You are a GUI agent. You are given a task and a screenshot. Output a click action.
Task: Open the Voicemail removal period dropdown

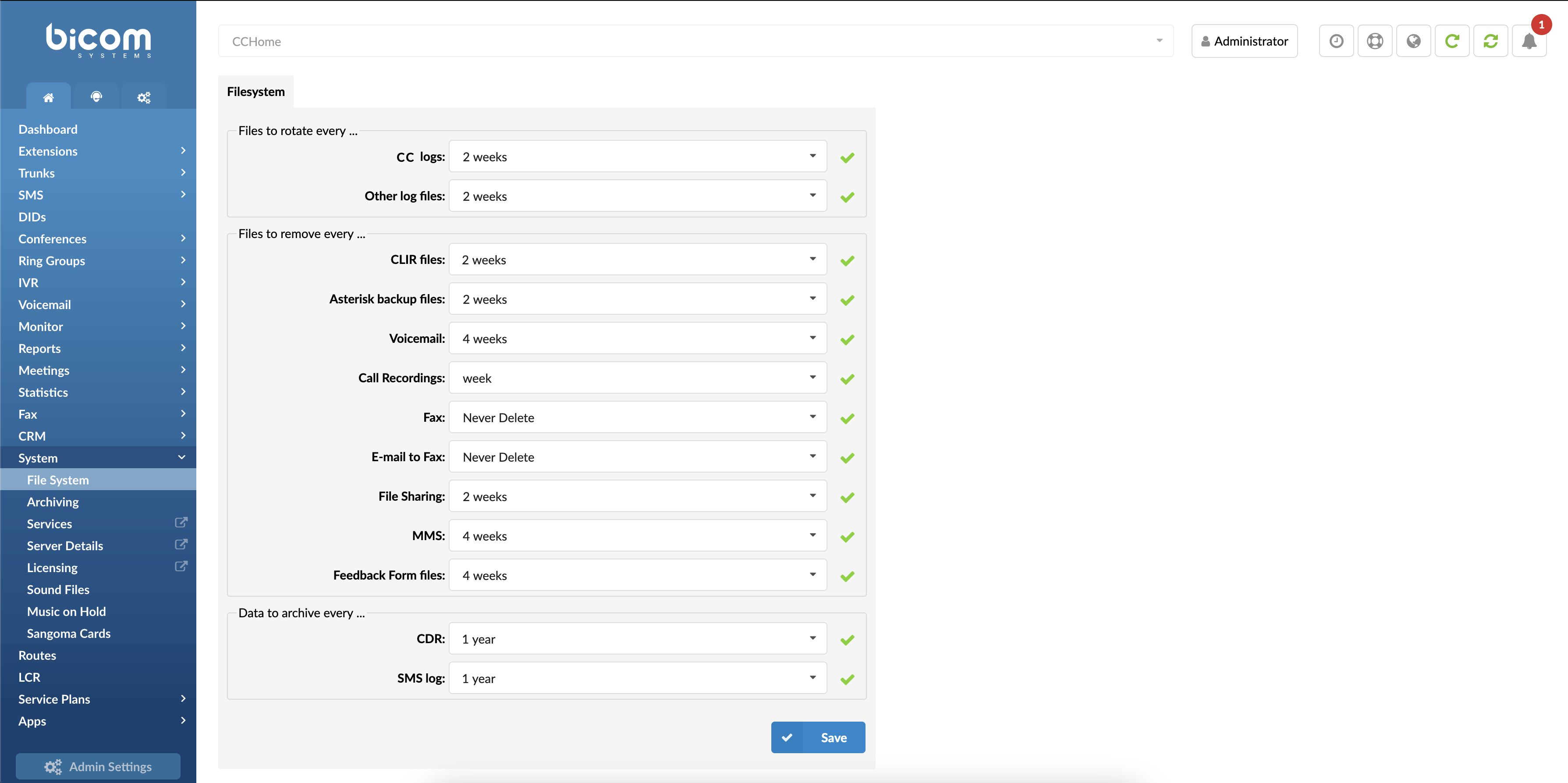(637, 338)
